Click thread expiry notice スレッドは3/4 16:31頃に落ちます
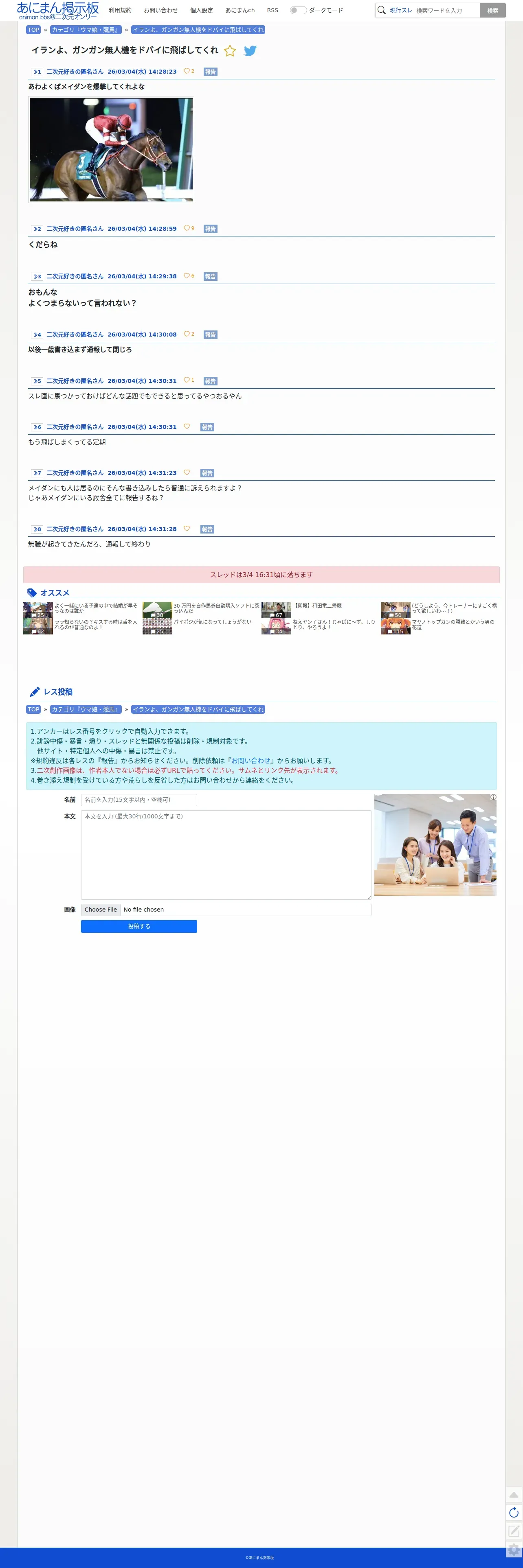The image size is (523, 1568). (x=261, y=575)
